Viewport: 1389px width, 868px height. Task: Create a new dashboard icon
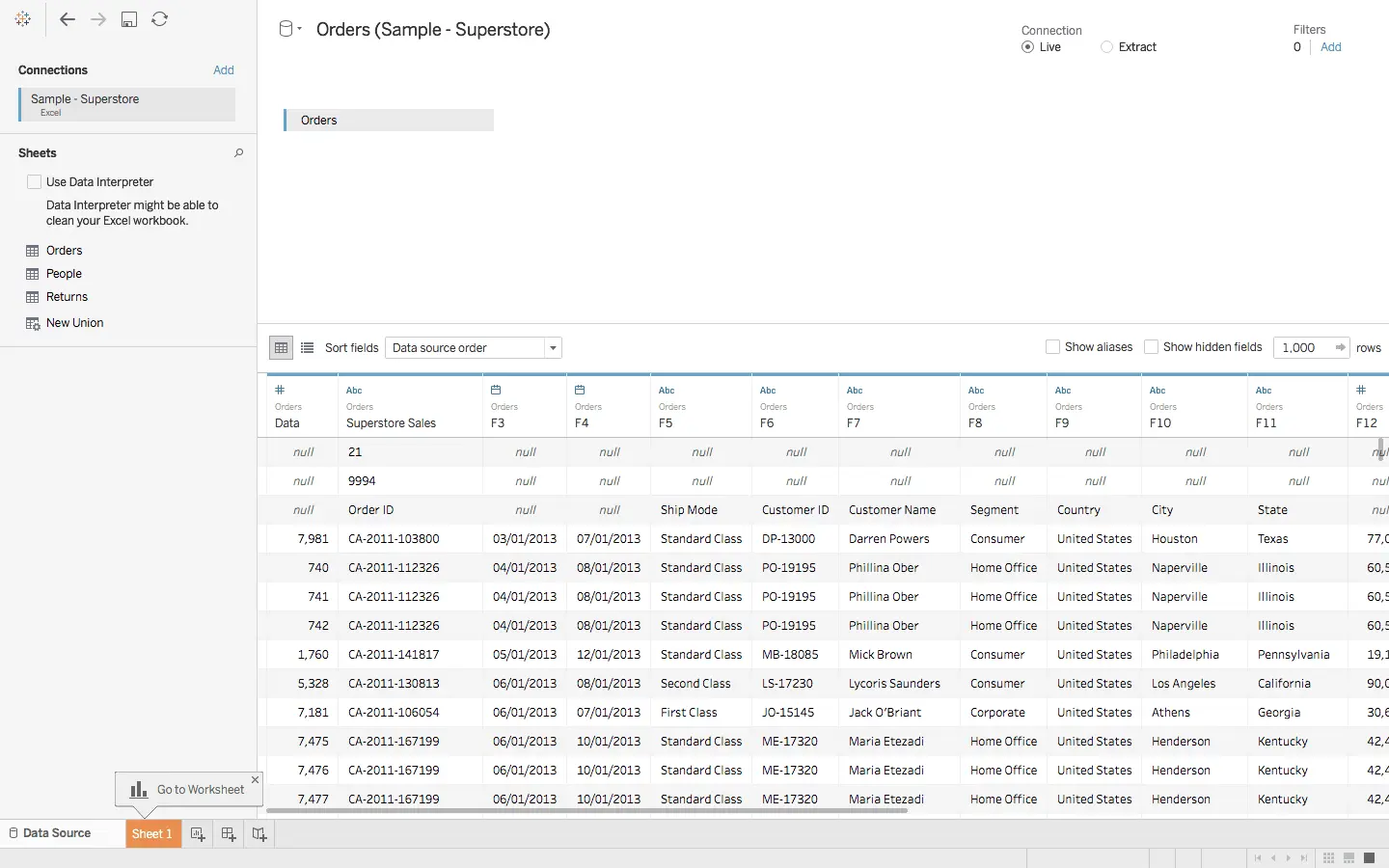pos(229,834)
